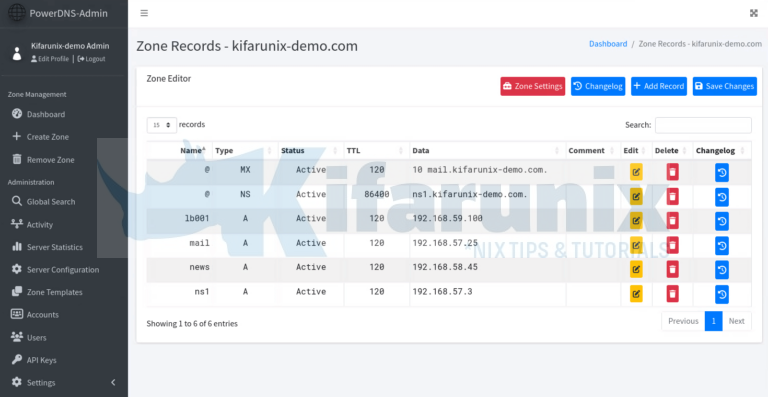Delete the lb001 record

pos(672,221)
